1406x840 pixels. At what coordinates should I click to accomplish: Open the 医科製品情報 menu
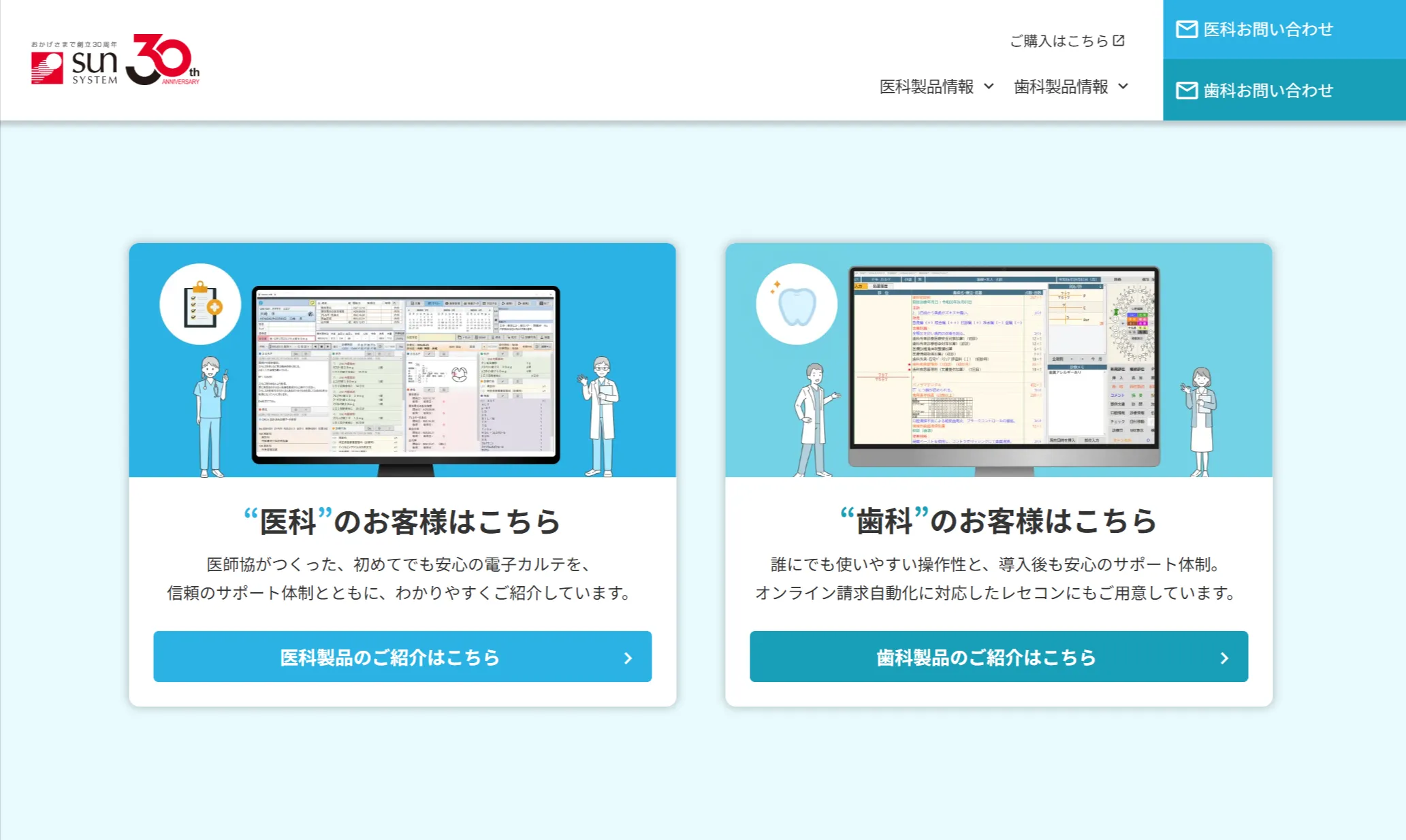click(x=926, y=86)
